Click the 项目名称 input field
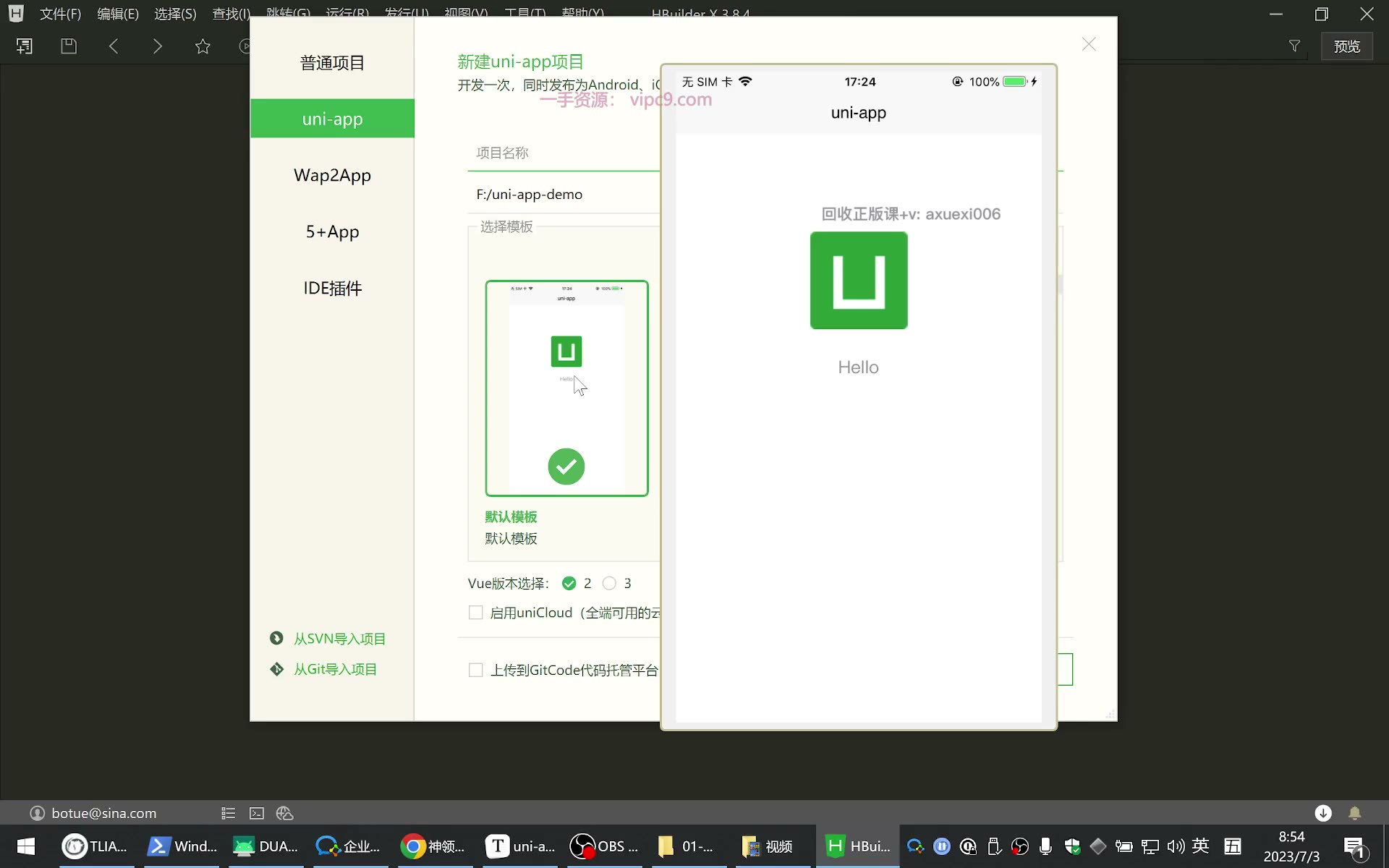The image size is (1389, 868). pyautogui.click(x=564, y=153)
